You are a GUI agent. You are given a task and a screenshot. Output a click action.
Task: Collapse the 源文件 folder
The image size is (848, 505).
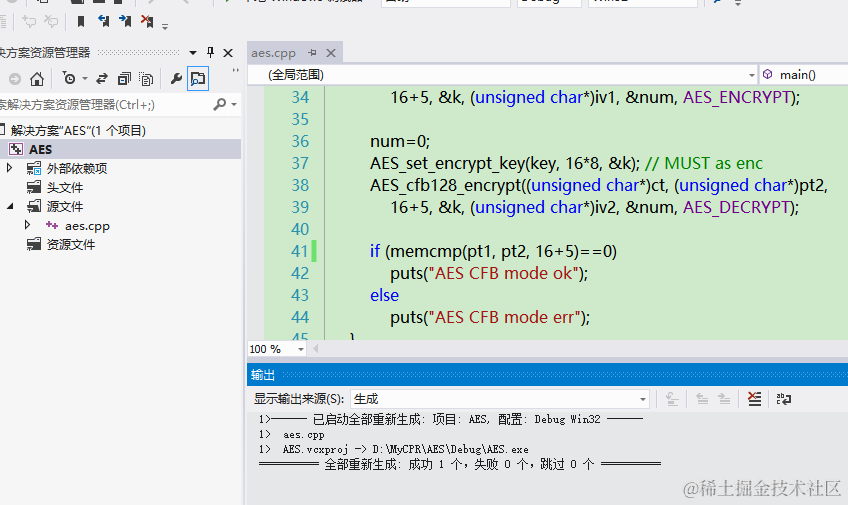(10, 206)
